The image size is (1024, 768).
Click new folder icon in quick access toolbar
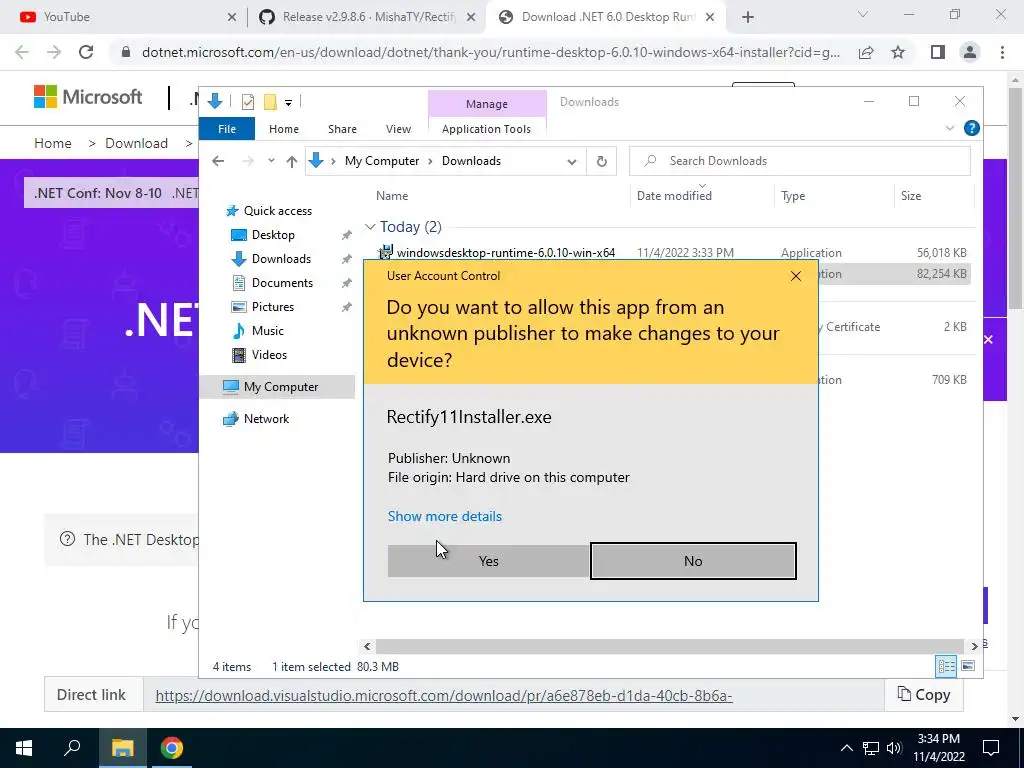[270, 102]
